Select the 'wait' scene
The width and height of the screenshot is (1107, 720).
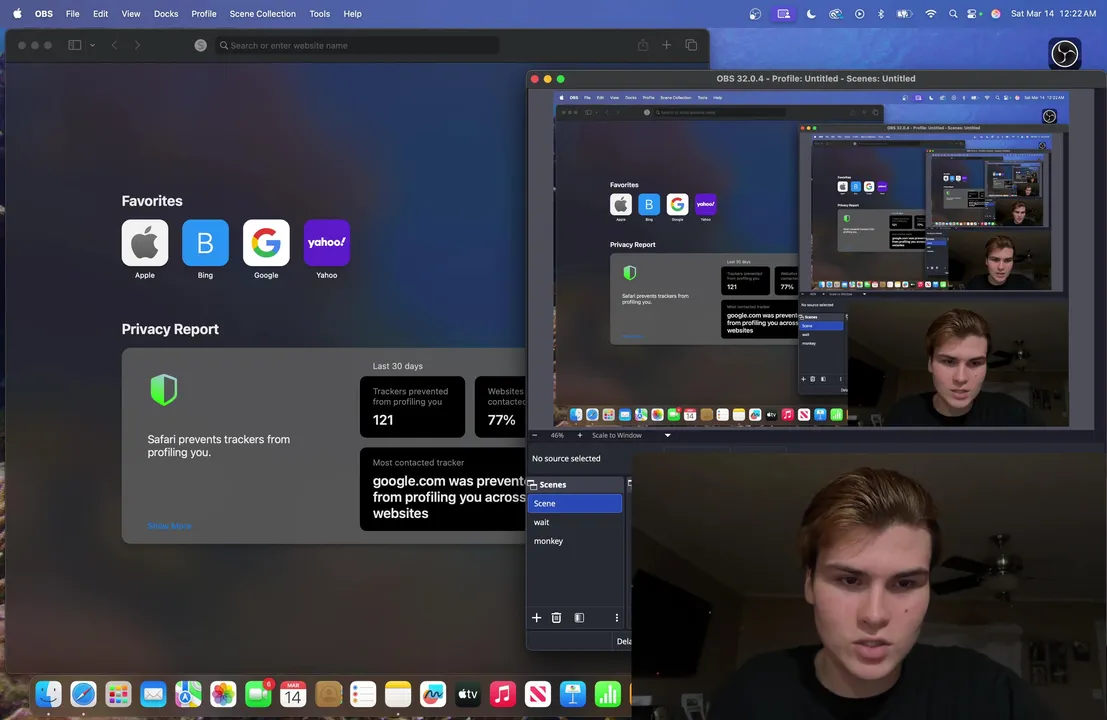point(575,522)
